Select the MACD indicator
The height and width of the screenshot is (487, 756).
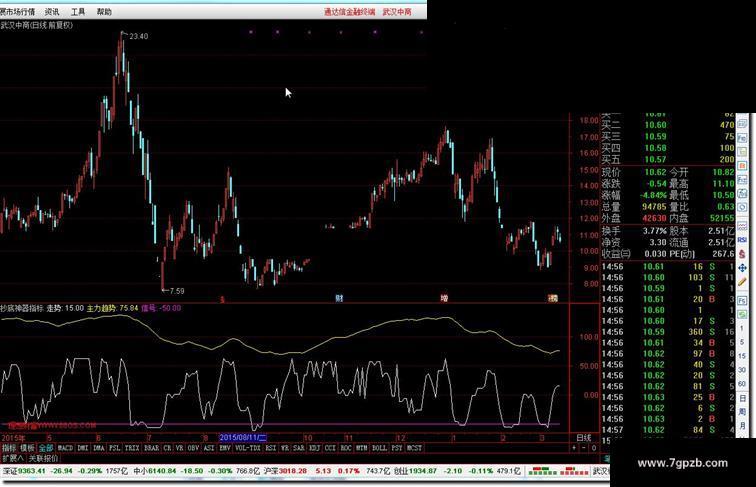point(65,448)
